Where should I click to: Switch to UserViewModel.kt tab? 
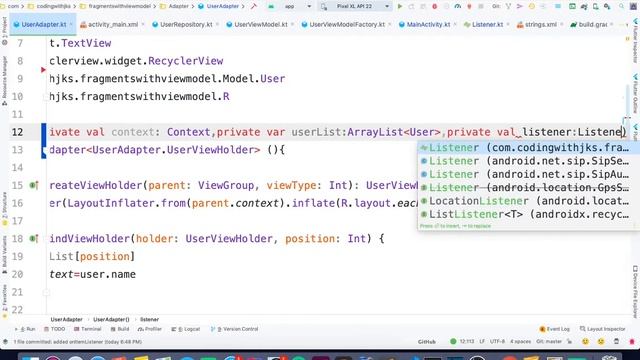tap(260, 24)
